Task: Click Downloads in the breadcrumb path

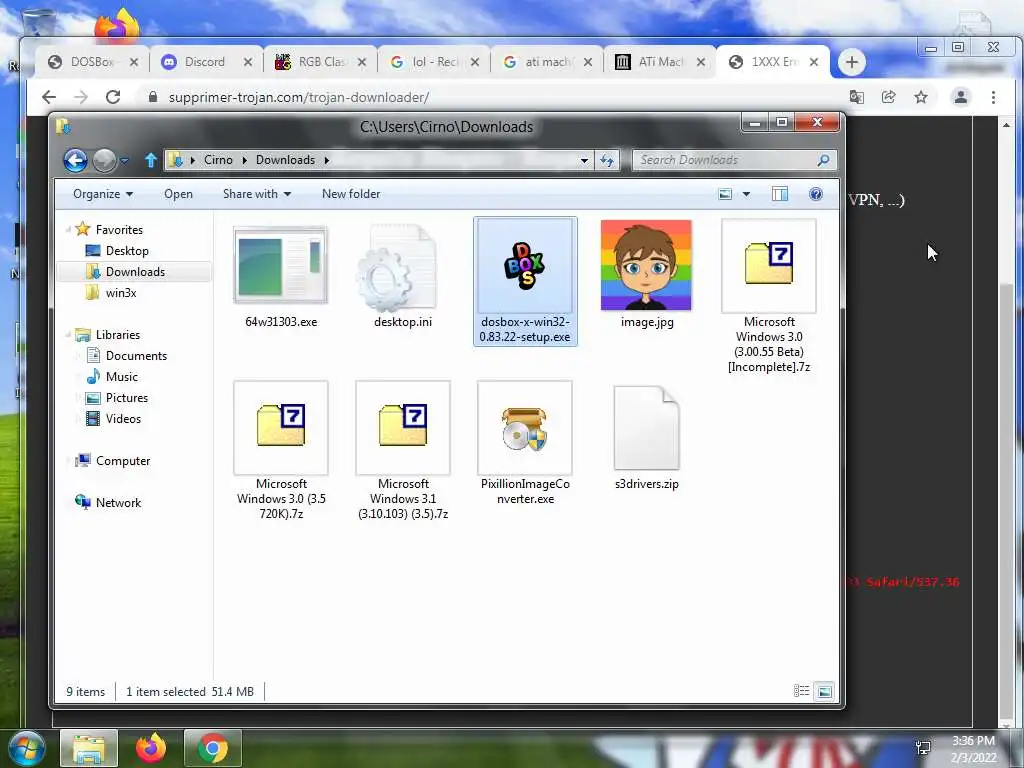Action: point(285,160)
